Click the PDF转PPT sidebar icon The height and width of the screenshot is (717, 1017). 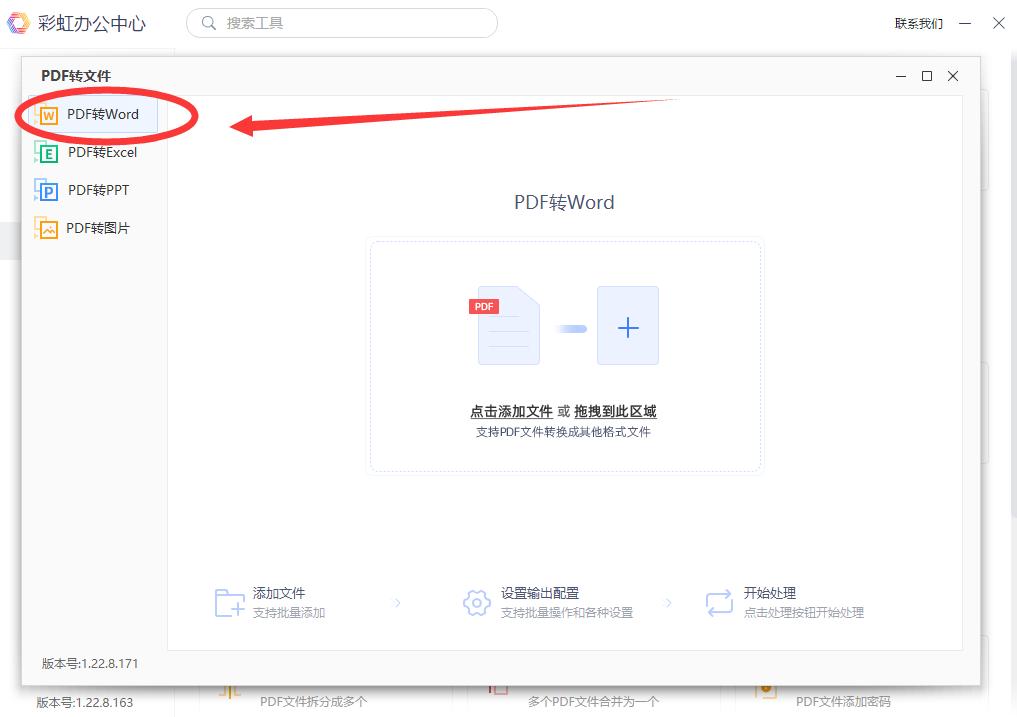pos(47,190)
